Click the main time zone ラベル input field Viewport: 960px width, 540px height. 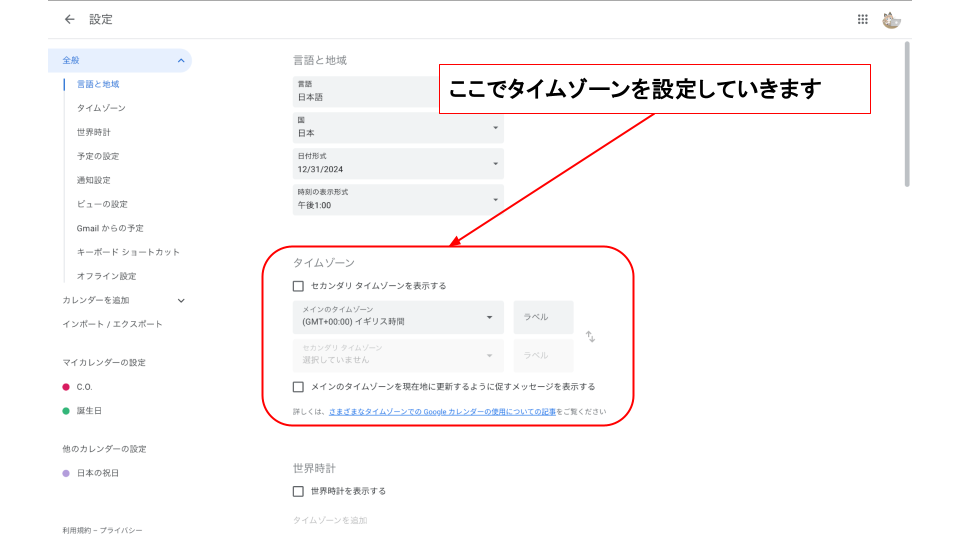point(543,317)
